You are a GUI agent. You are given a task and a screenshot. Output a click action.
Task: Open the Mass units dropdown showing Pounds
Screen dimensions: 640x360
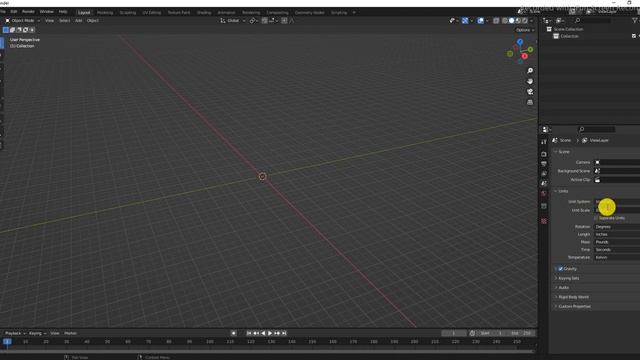click(x=617, y=242)
